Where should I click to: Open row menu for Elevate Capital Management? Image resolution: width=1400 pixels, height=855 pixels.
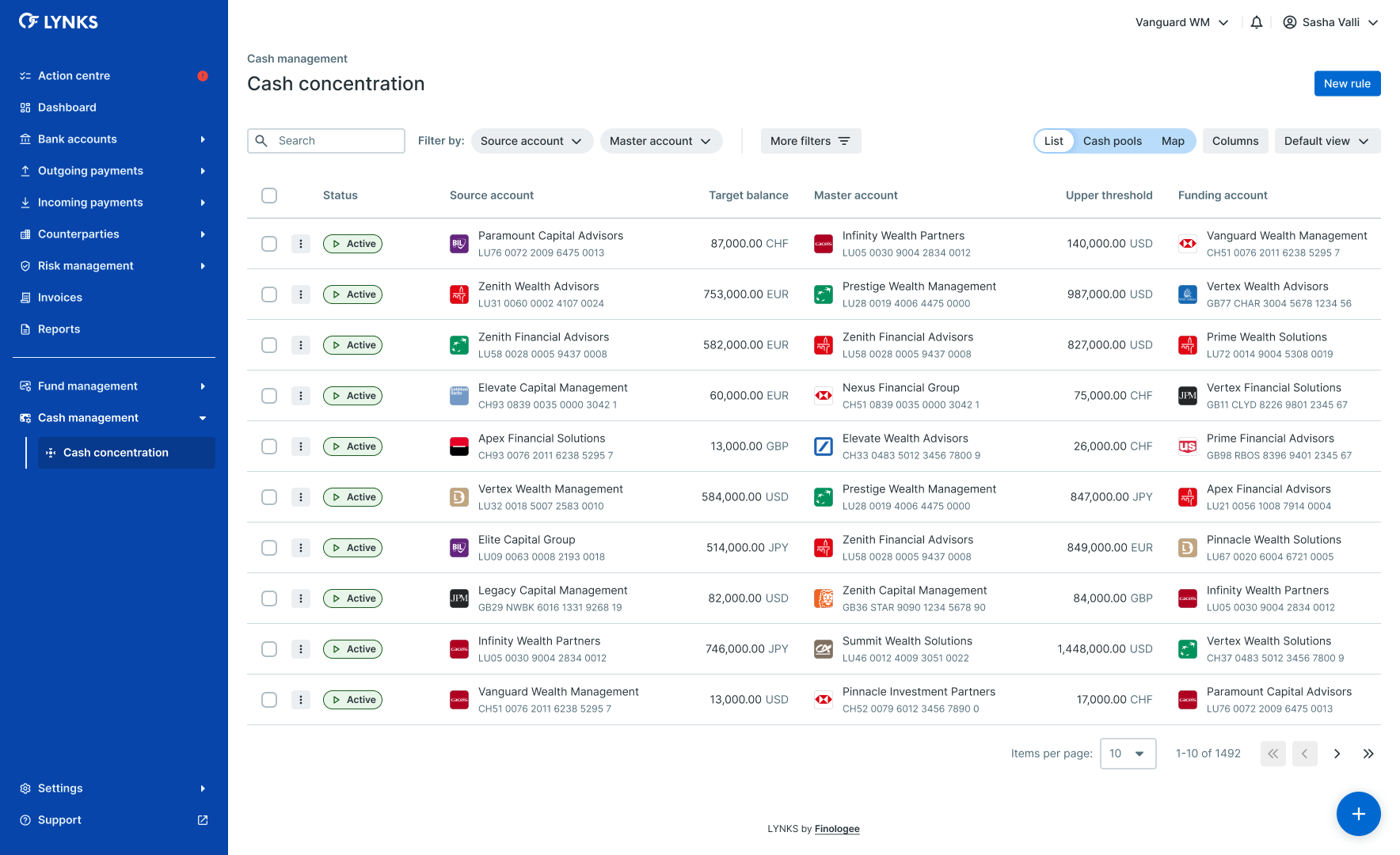301,396
